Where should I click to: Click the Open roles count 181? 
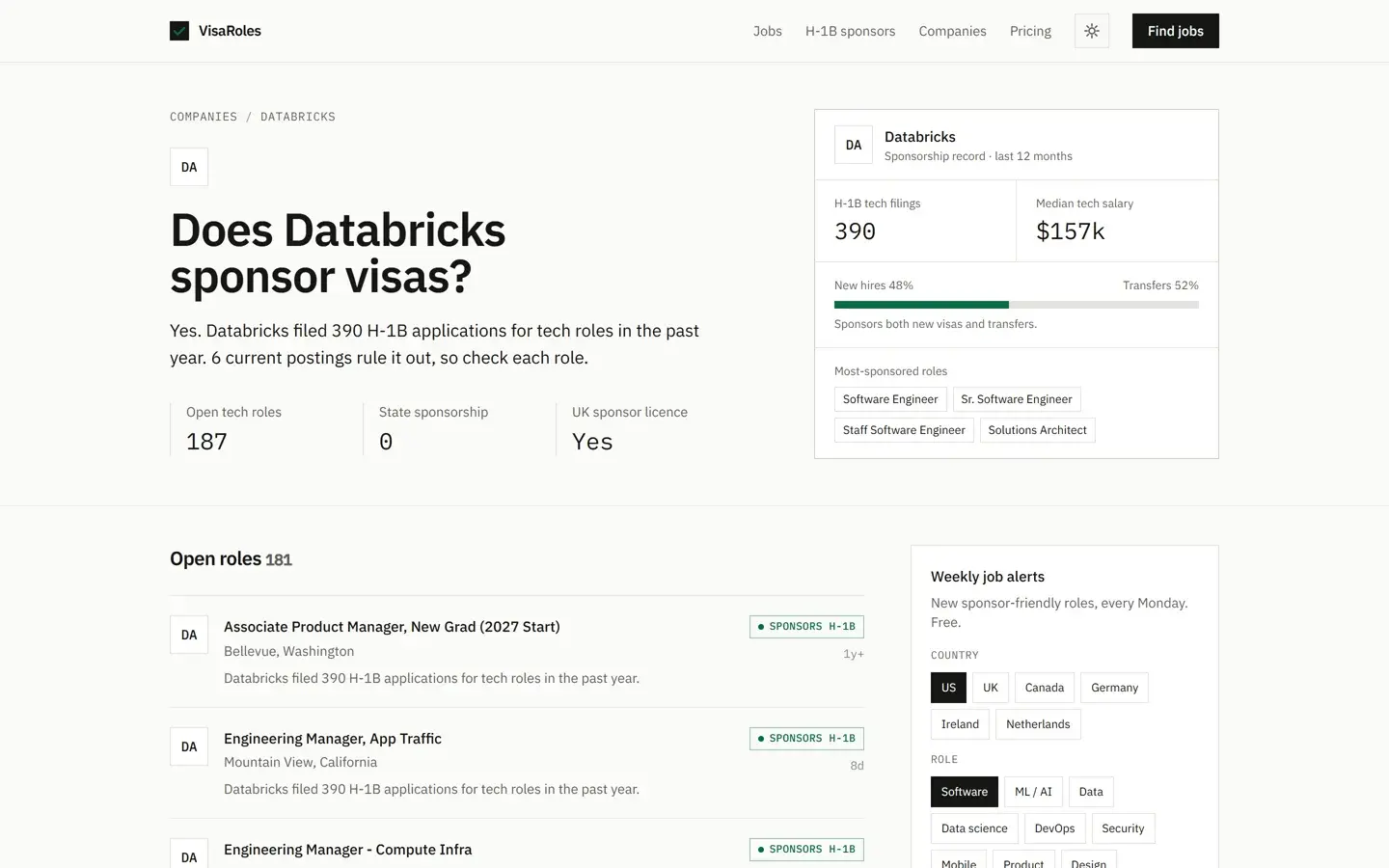(279, 560)
